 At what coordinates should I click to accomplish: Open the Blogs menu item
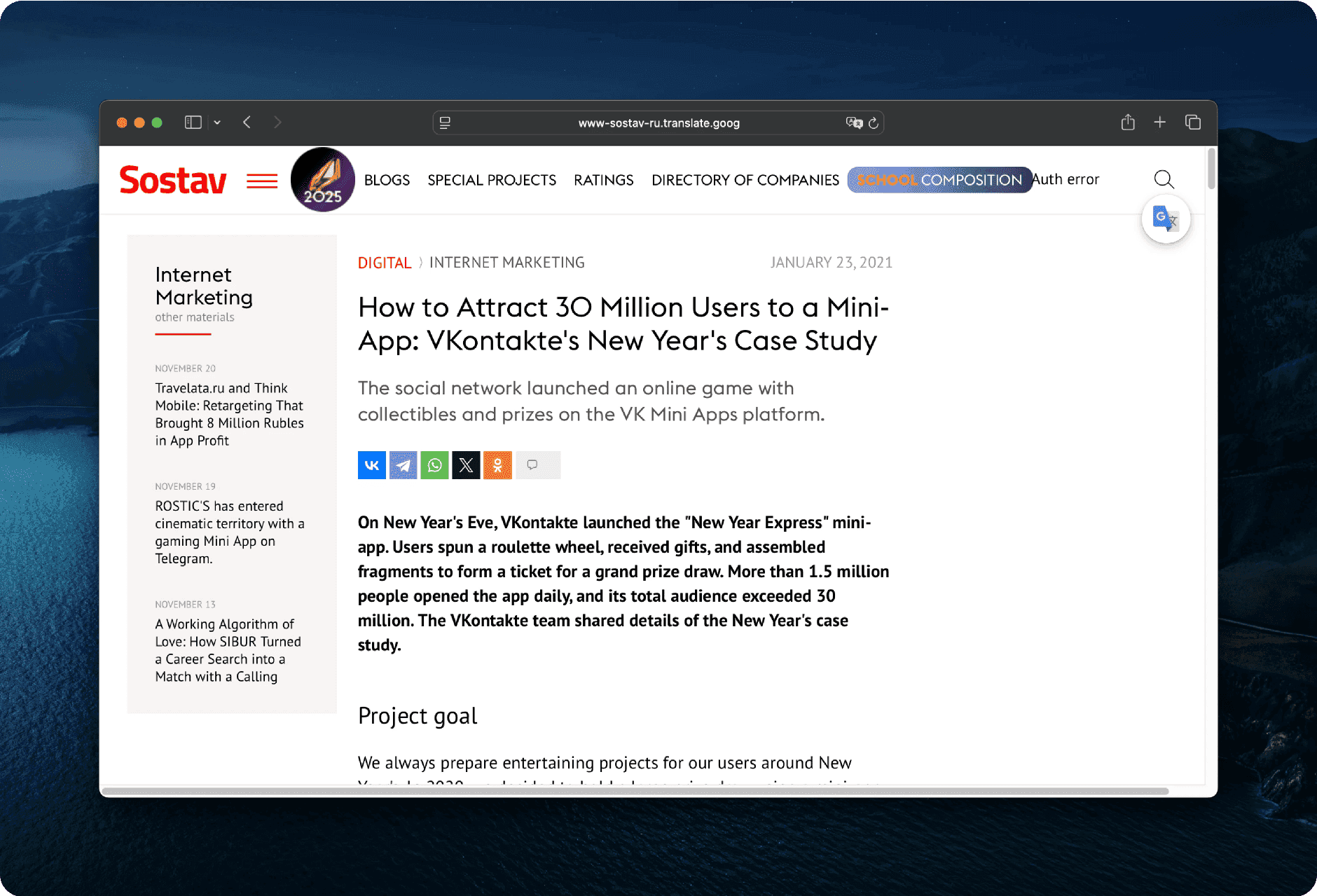click(x=387, y=180)
